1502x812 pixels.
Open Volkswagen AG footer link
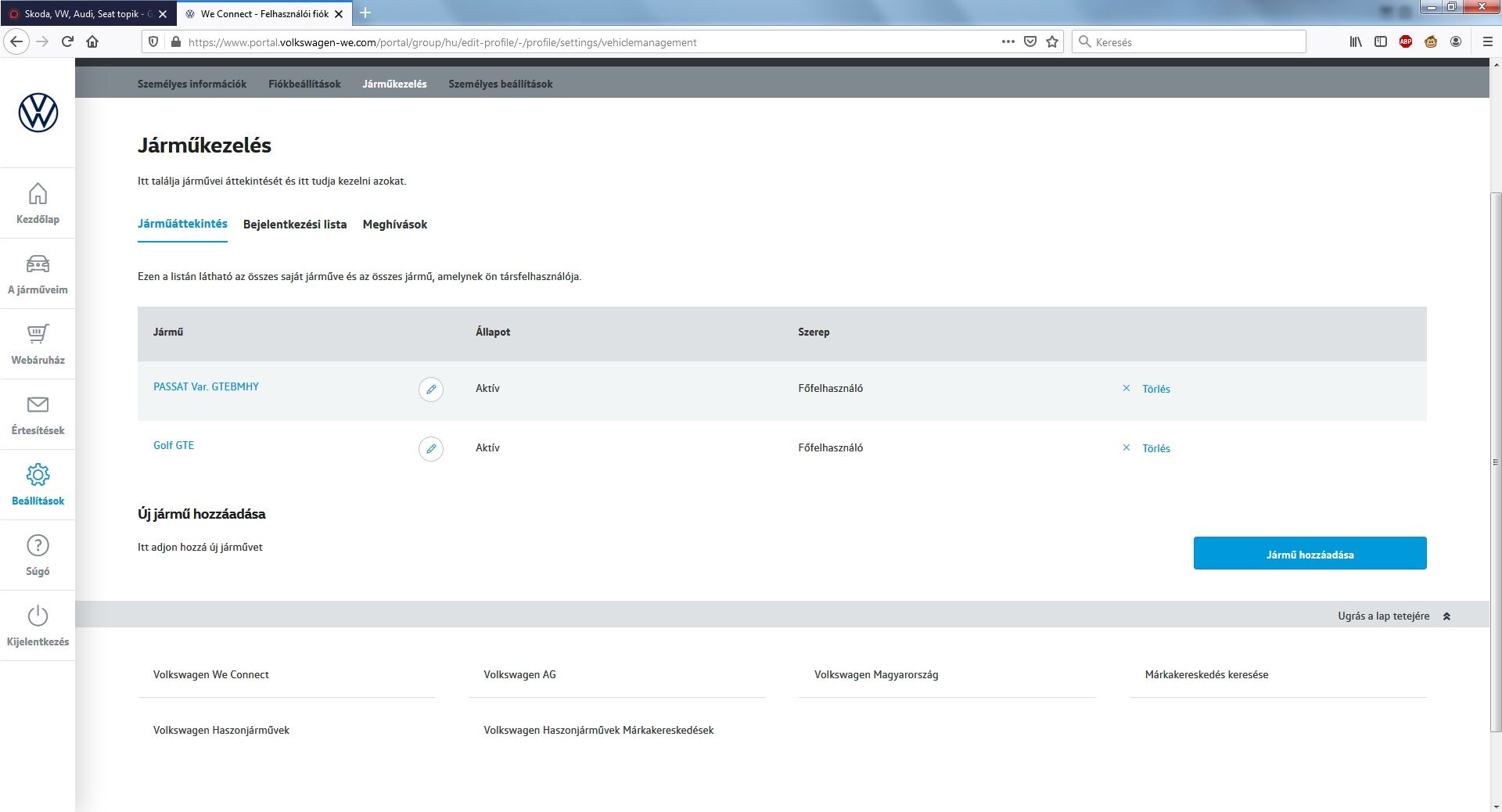[519, 674]
